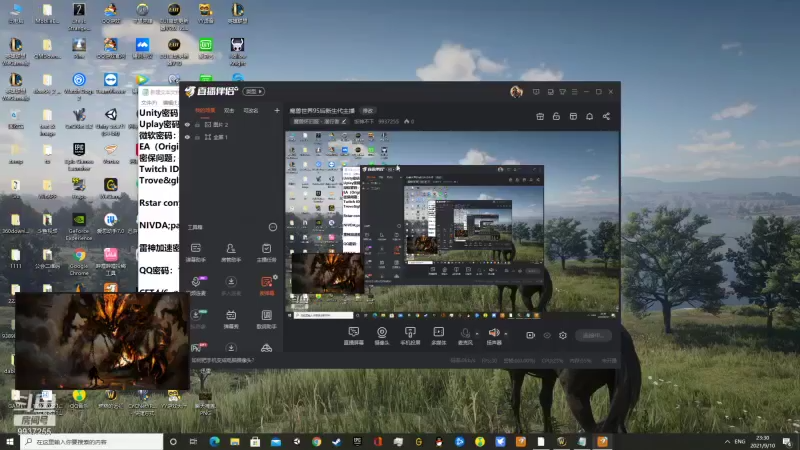
Task: Click the lock icon in stream header
Action: click(x=556, y=116)
